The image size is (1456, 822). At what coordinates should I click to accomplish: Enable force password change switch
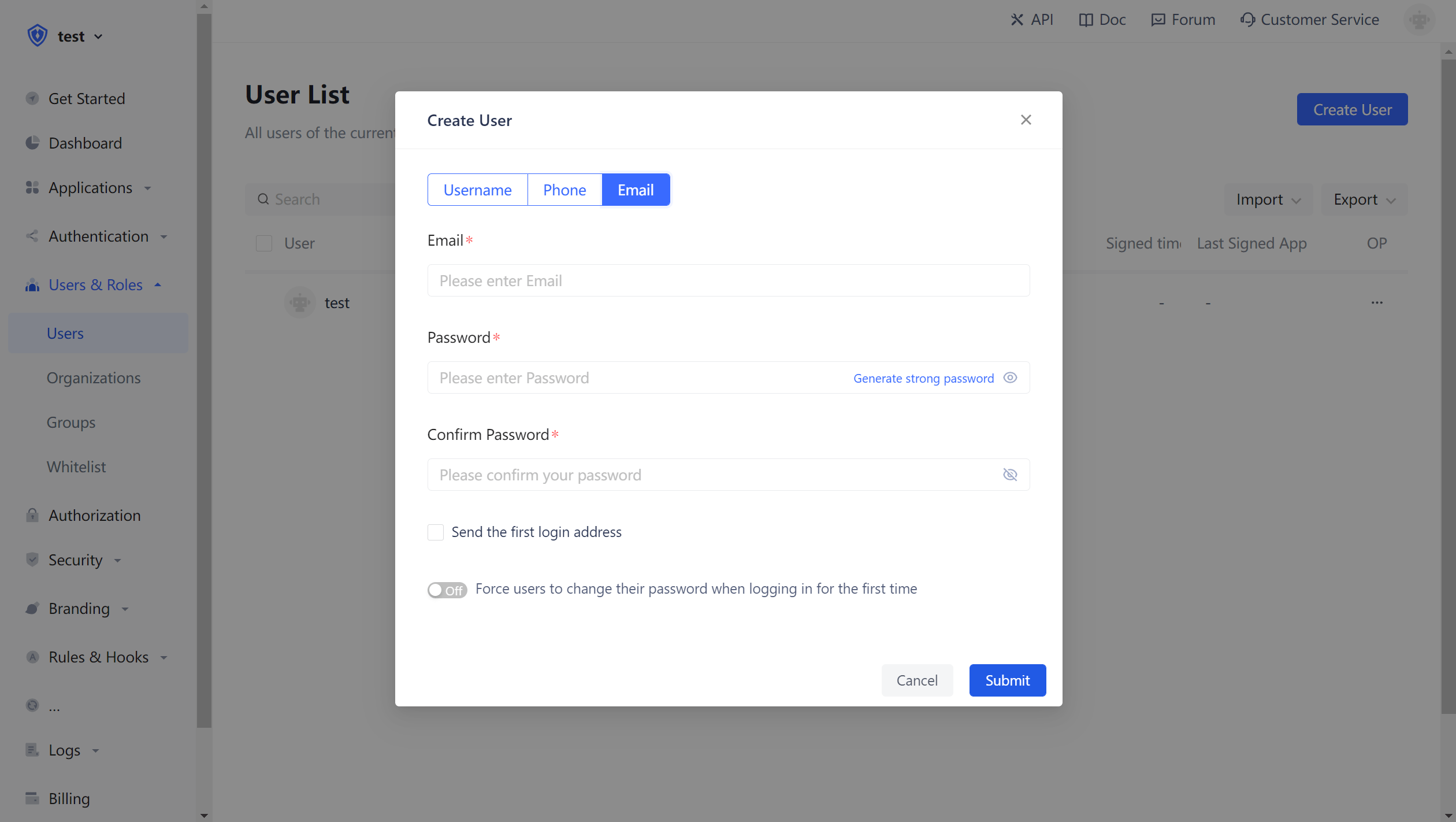coord(447,590)
